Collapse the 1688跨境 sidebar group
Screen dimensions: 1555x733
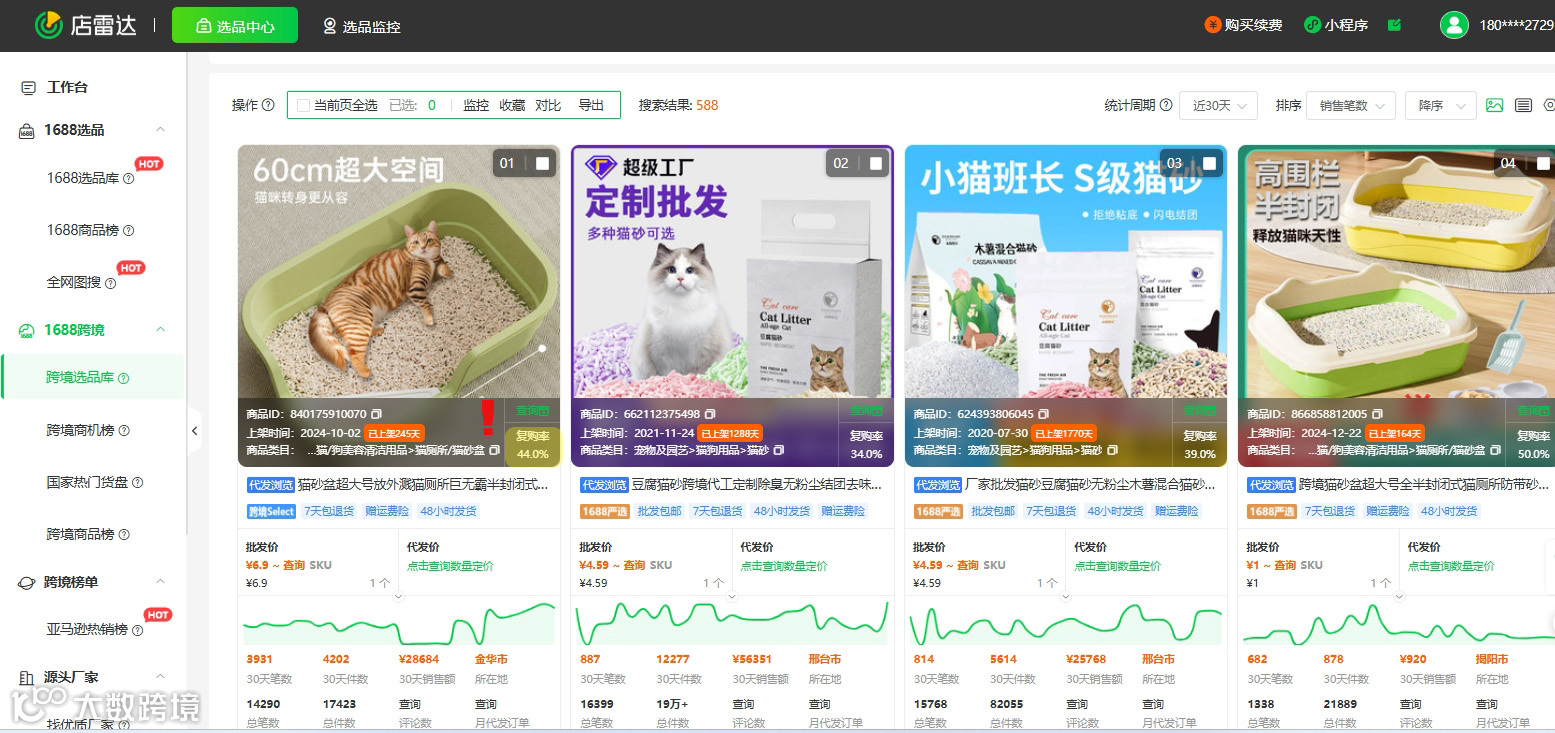(160, 330)
